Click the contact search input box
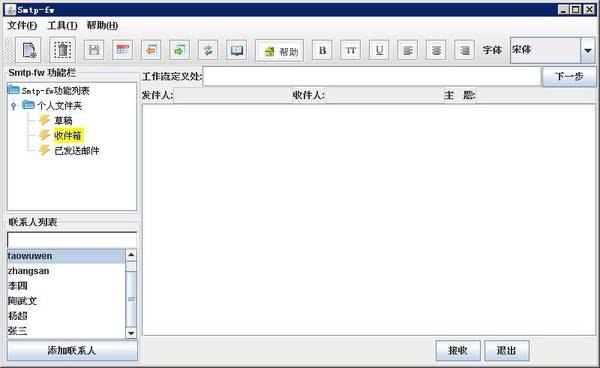Image resolution: width=600 pixels, height=368 pixels. (72, 240)
